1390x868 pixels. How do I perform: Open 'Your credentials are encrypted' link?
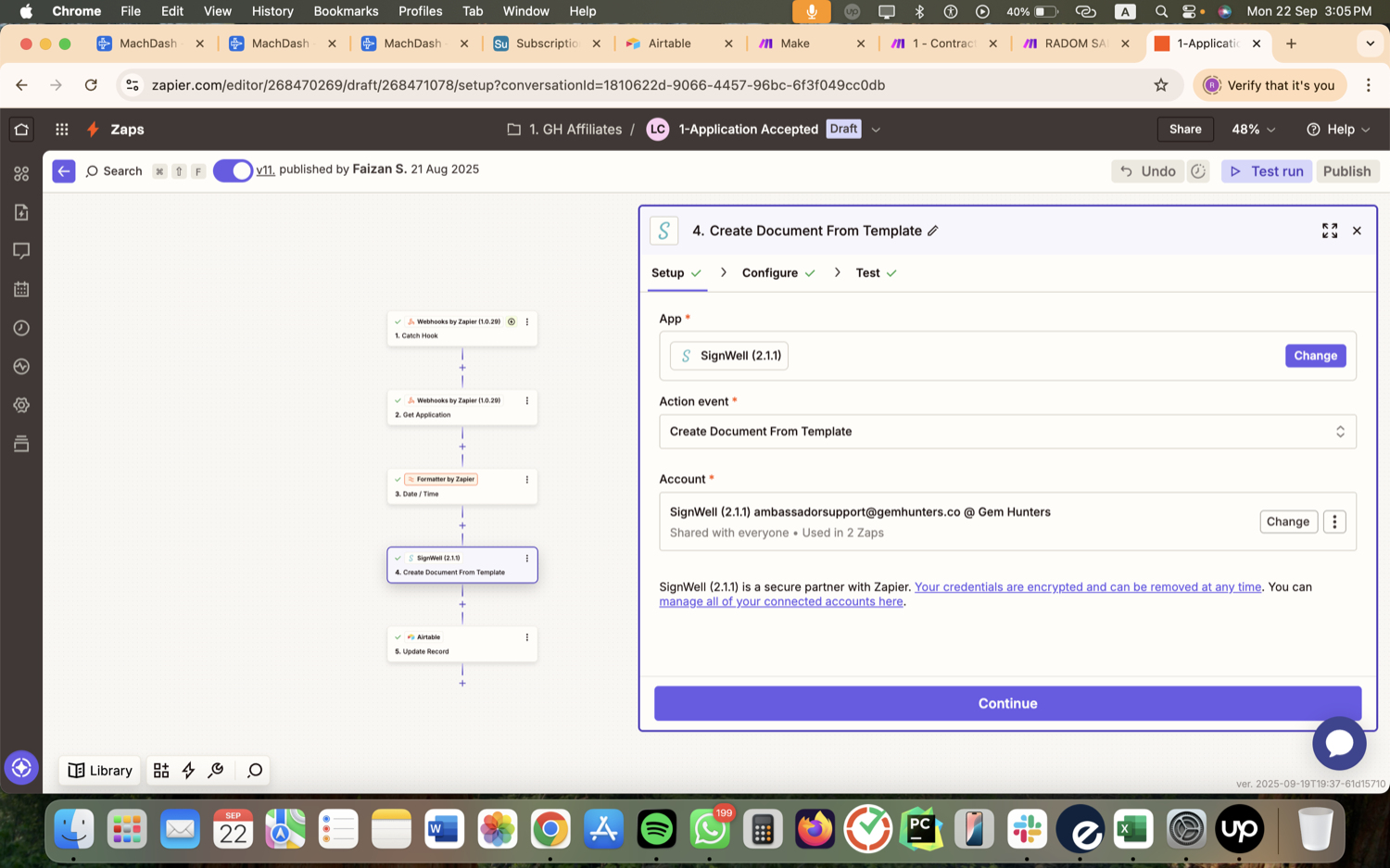(1087, 587)
